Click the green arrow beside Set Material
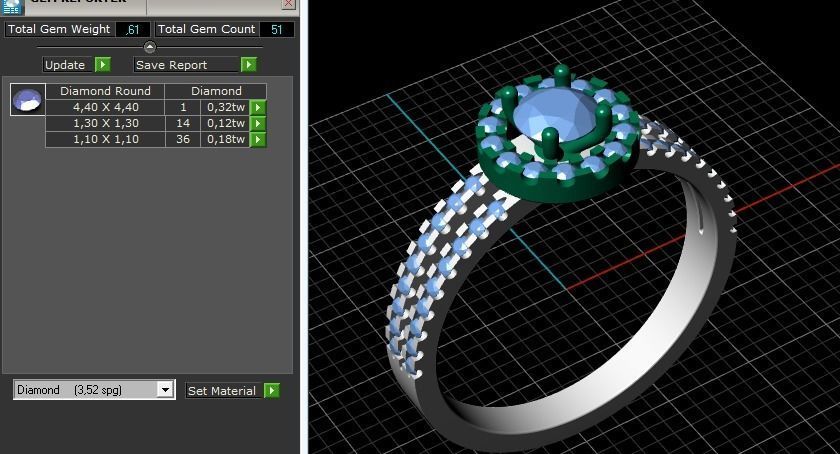The width and height of the screenshot is (840, 454). tap(272, 390)
